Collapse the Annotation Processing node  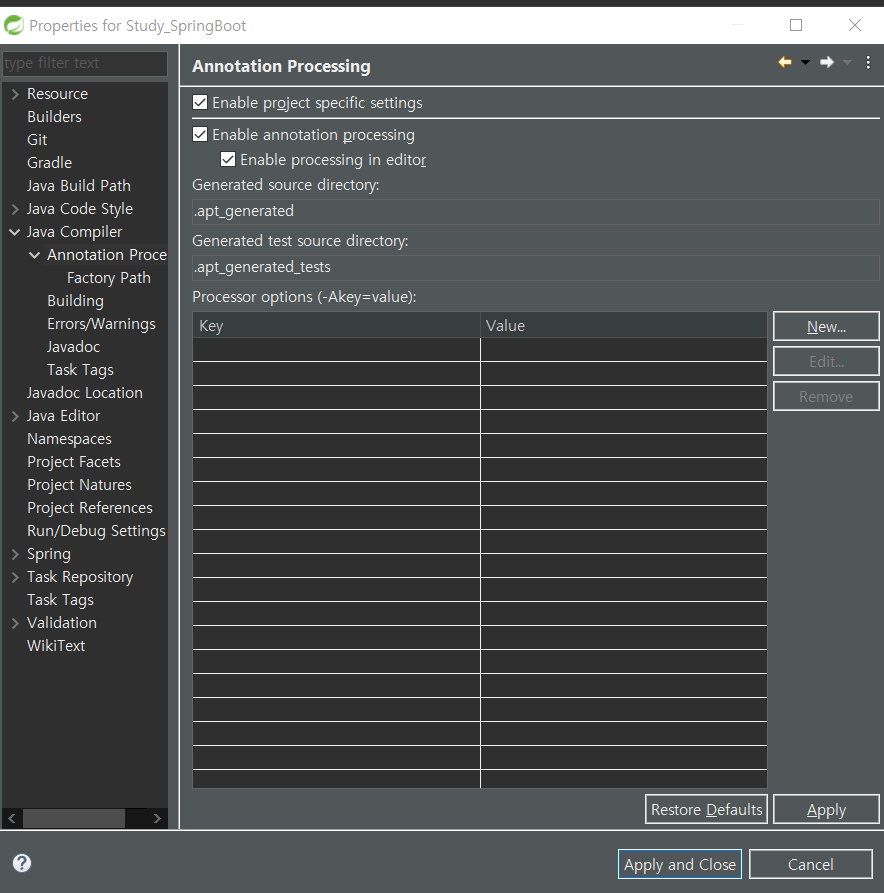pyautogui.click(x=35, y=255)
